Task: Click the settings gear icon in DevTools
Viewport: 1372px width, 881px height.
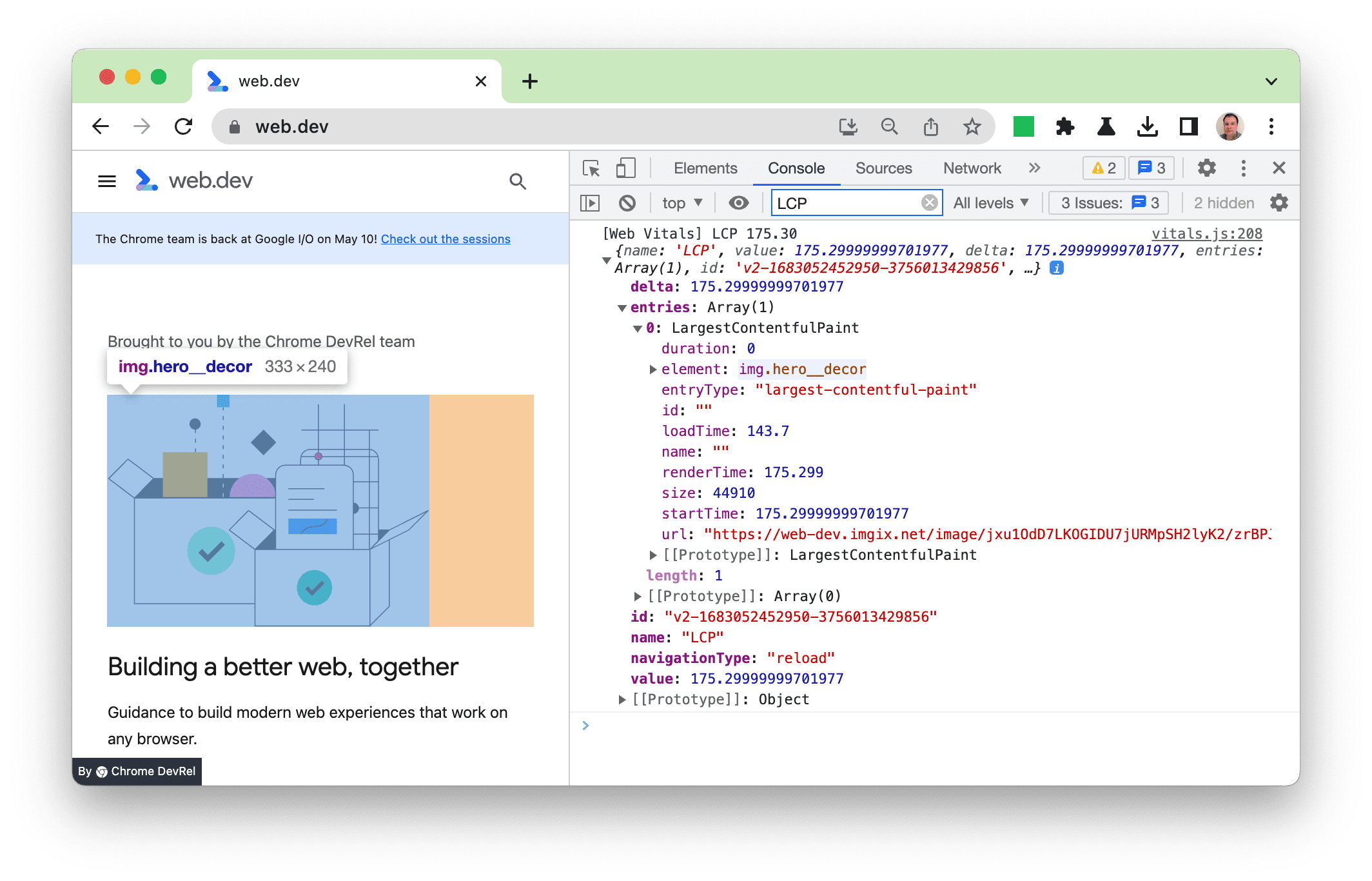Action: [1206, 167]
